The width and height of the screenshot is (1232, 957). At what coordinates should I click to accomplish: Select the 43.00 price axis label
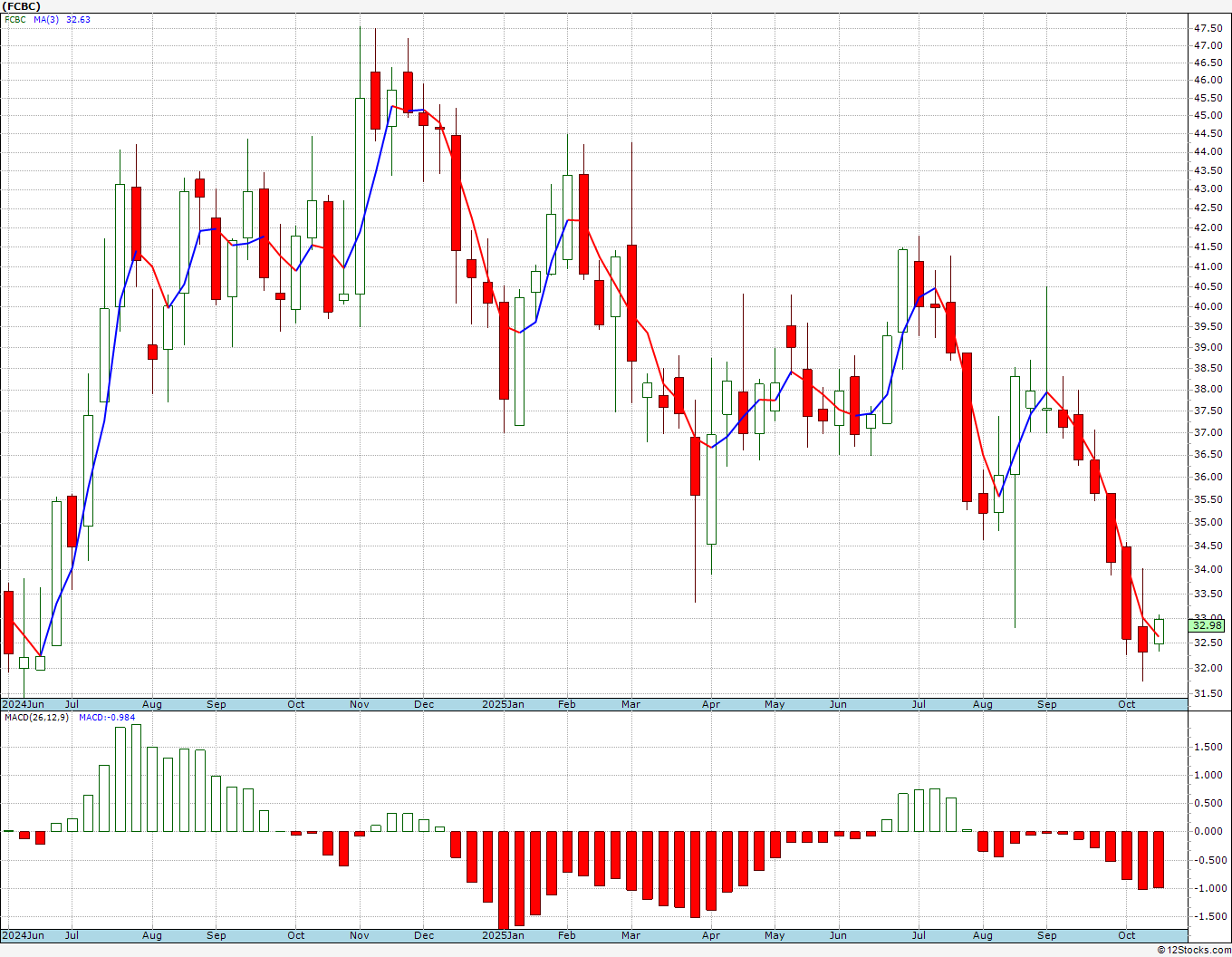(x=1208, y=188)
